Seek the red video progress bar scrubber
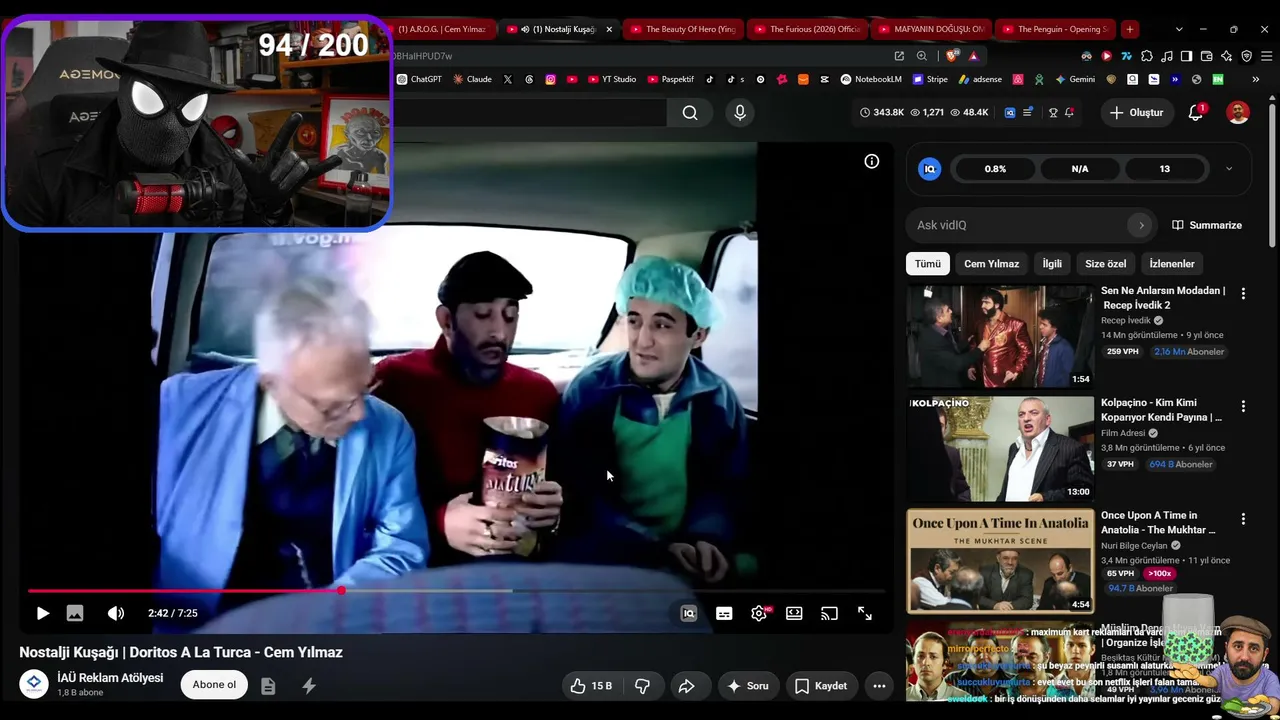1280x720 pixels. pos(341,591)
